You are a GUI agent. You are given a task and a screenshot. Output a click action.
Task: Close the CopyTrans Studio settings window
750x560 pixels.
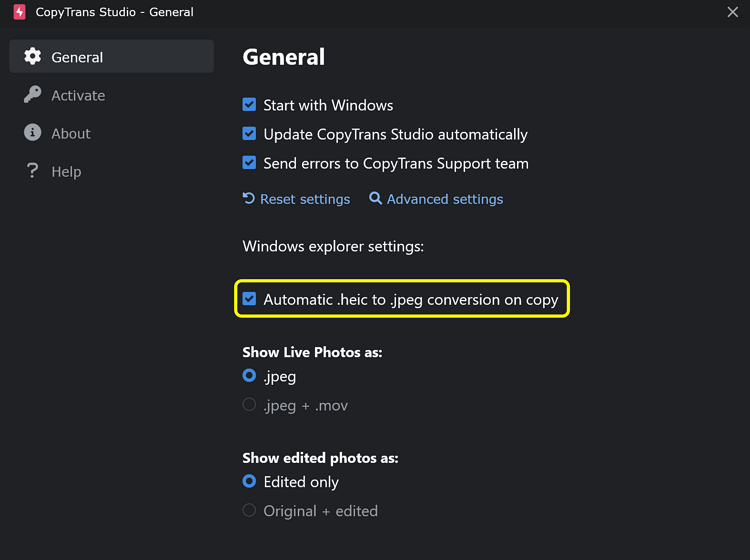pyautogui.click(x=732, y=12)
